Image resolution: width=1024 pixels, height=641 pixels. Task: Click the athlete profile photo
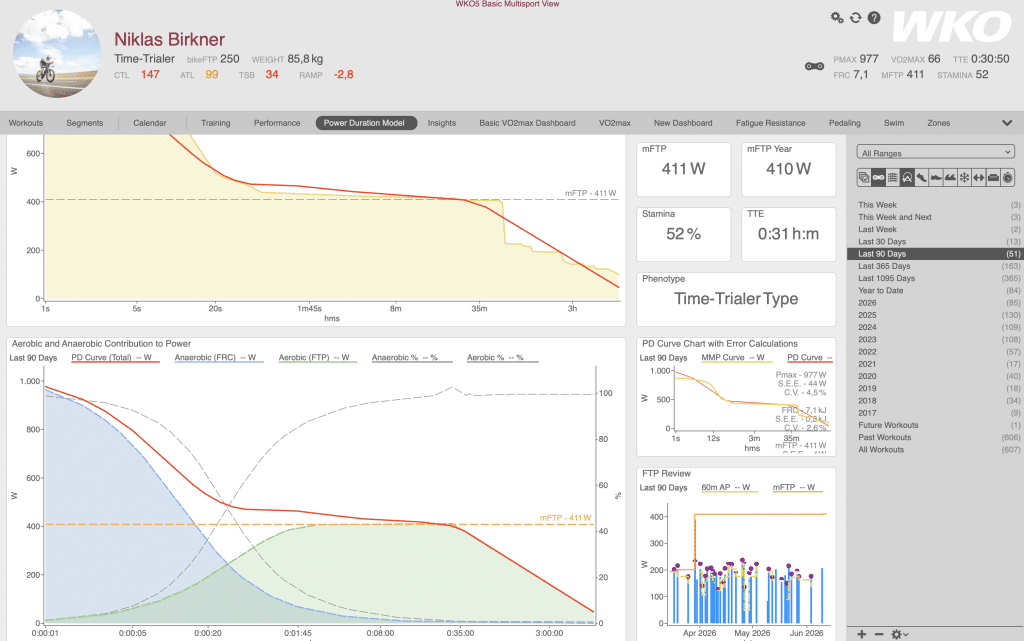pyautogui.click(x=57, y=54)
